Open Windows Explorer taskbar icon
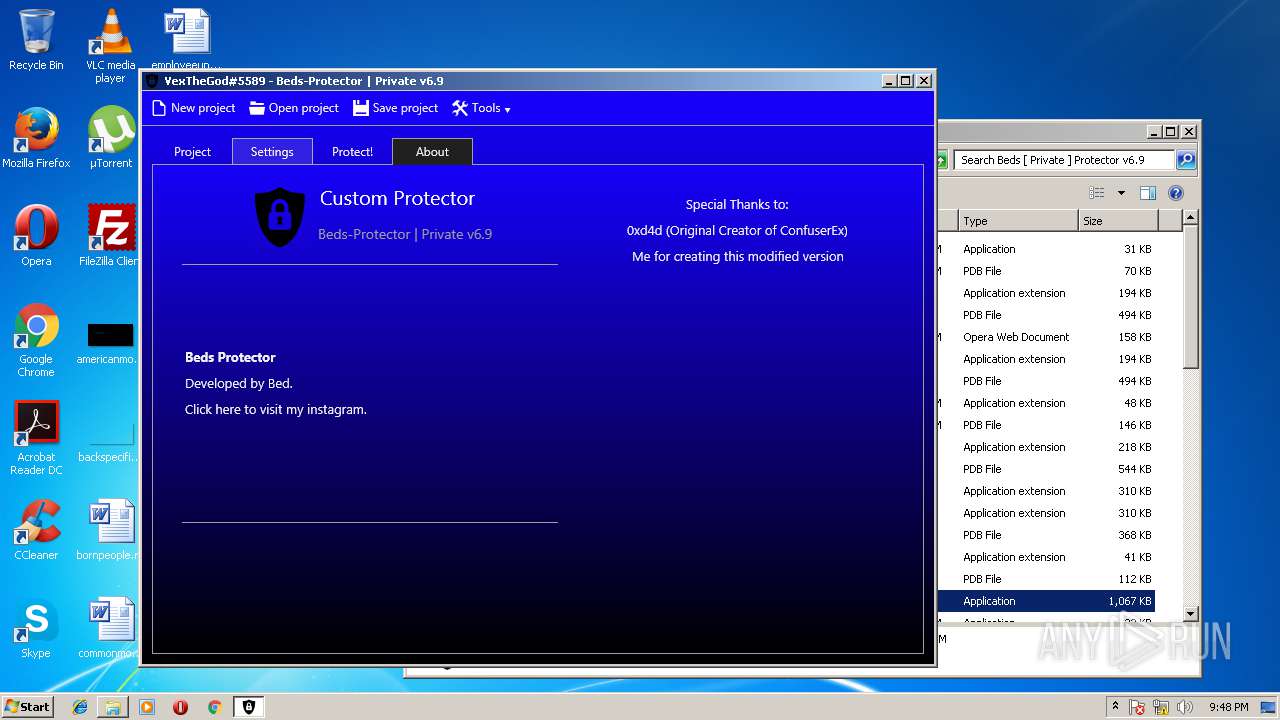 [x=113, y=707]
